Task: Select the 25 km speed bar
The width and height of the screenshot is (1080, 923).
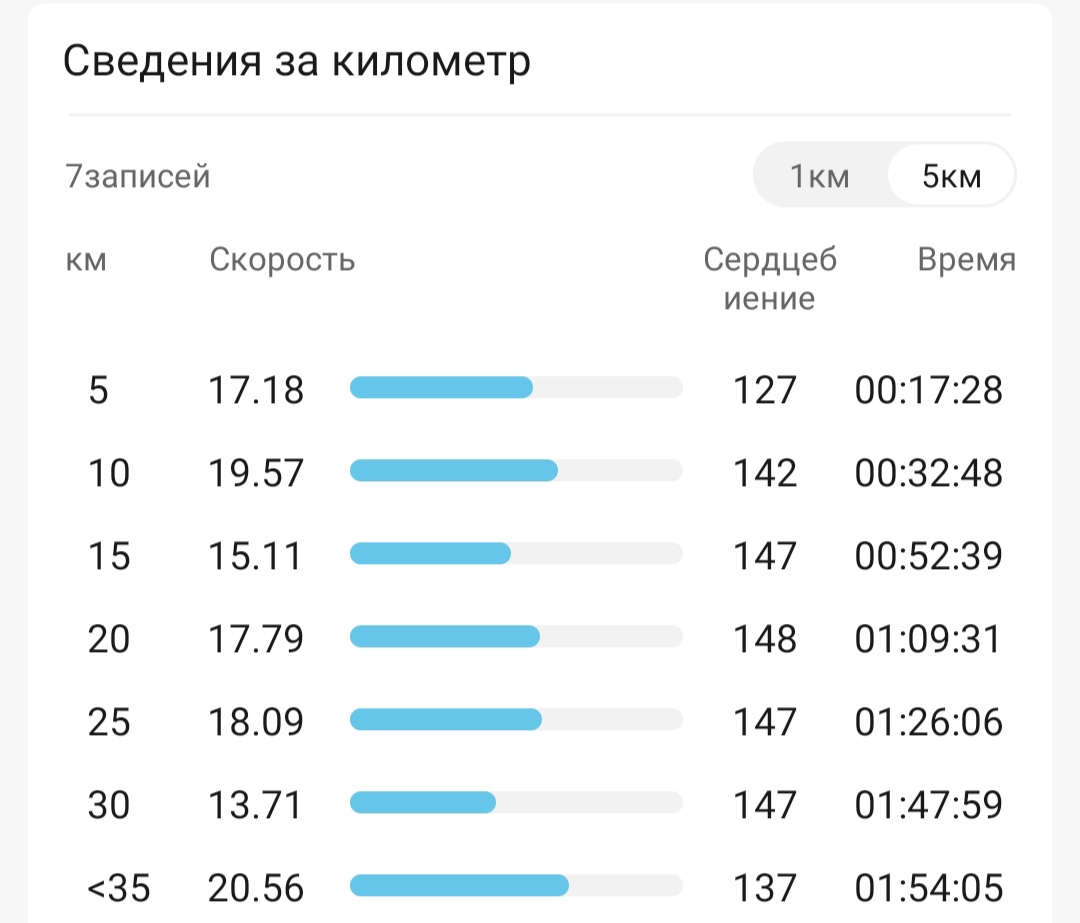Action: click(x=517, y=720)
